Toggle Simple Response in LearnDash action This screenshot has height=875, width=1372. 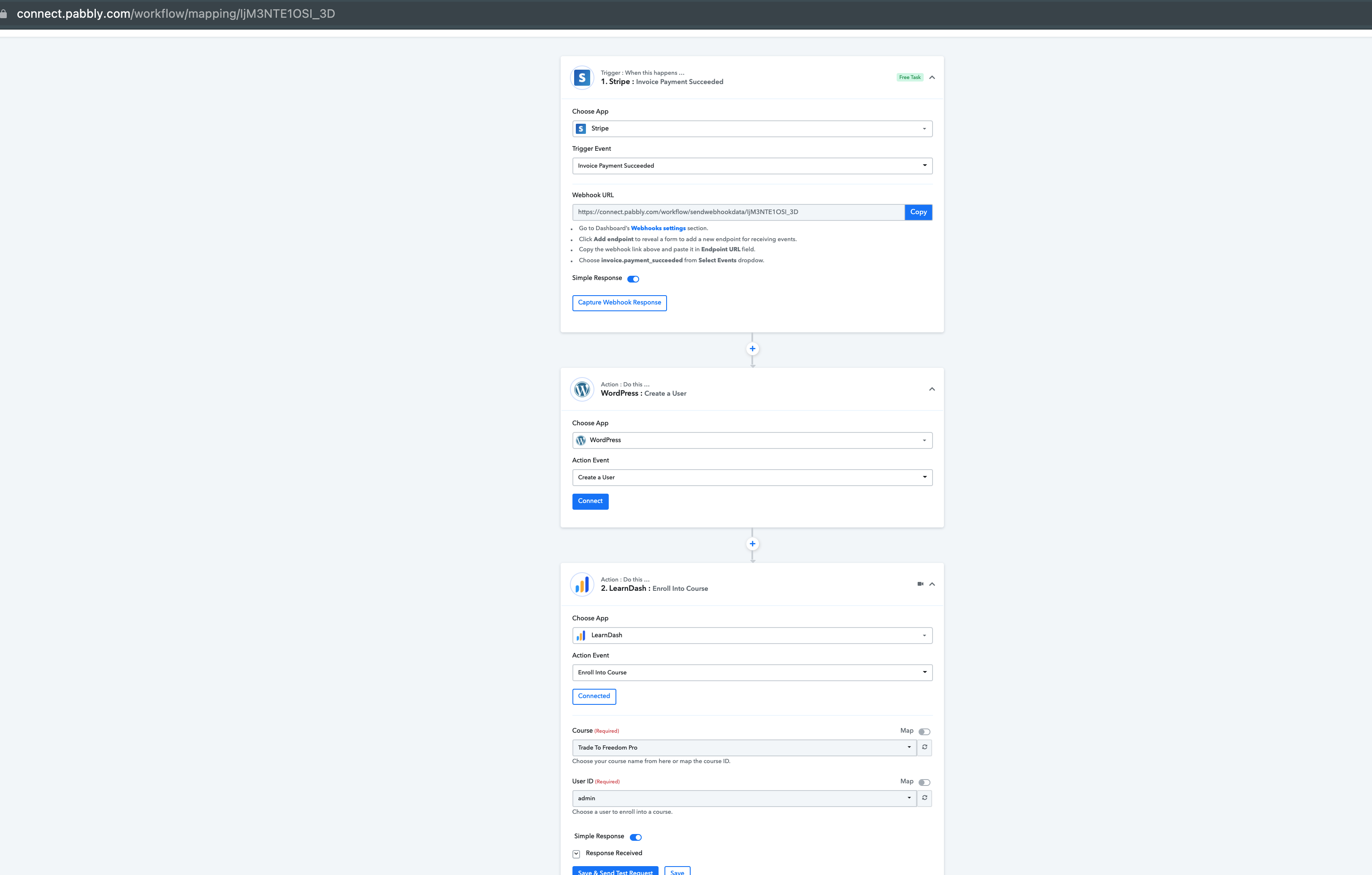tap(635, 837)
